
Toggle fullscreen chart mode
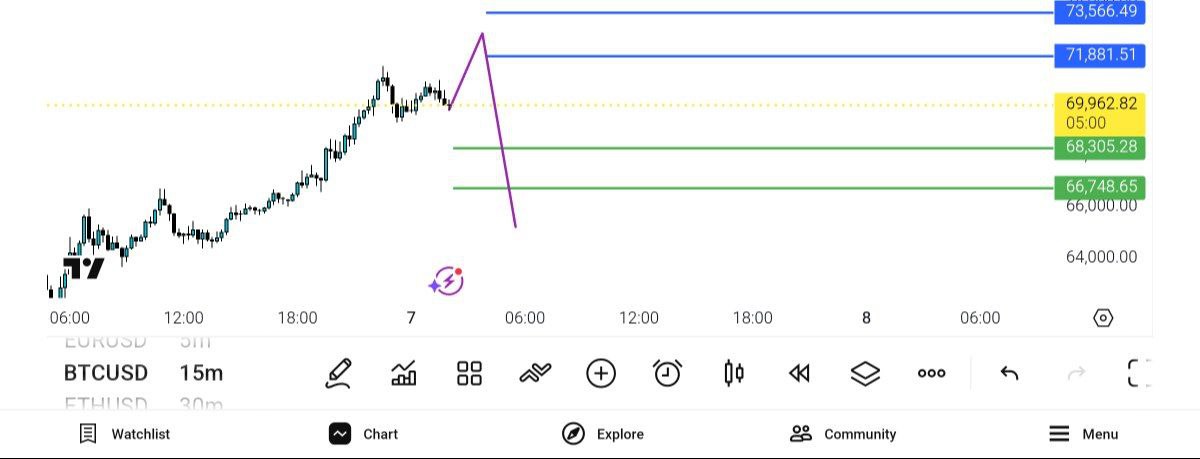(1139, 374)
